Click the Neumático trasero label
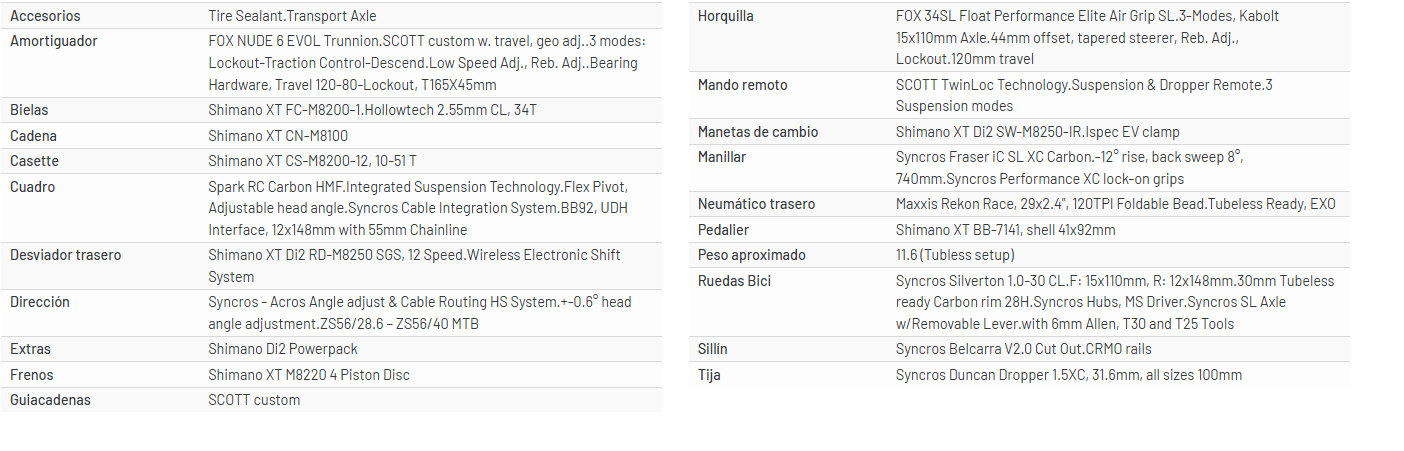This screenshot has width=1404, height=451. [x=756, y=204]
